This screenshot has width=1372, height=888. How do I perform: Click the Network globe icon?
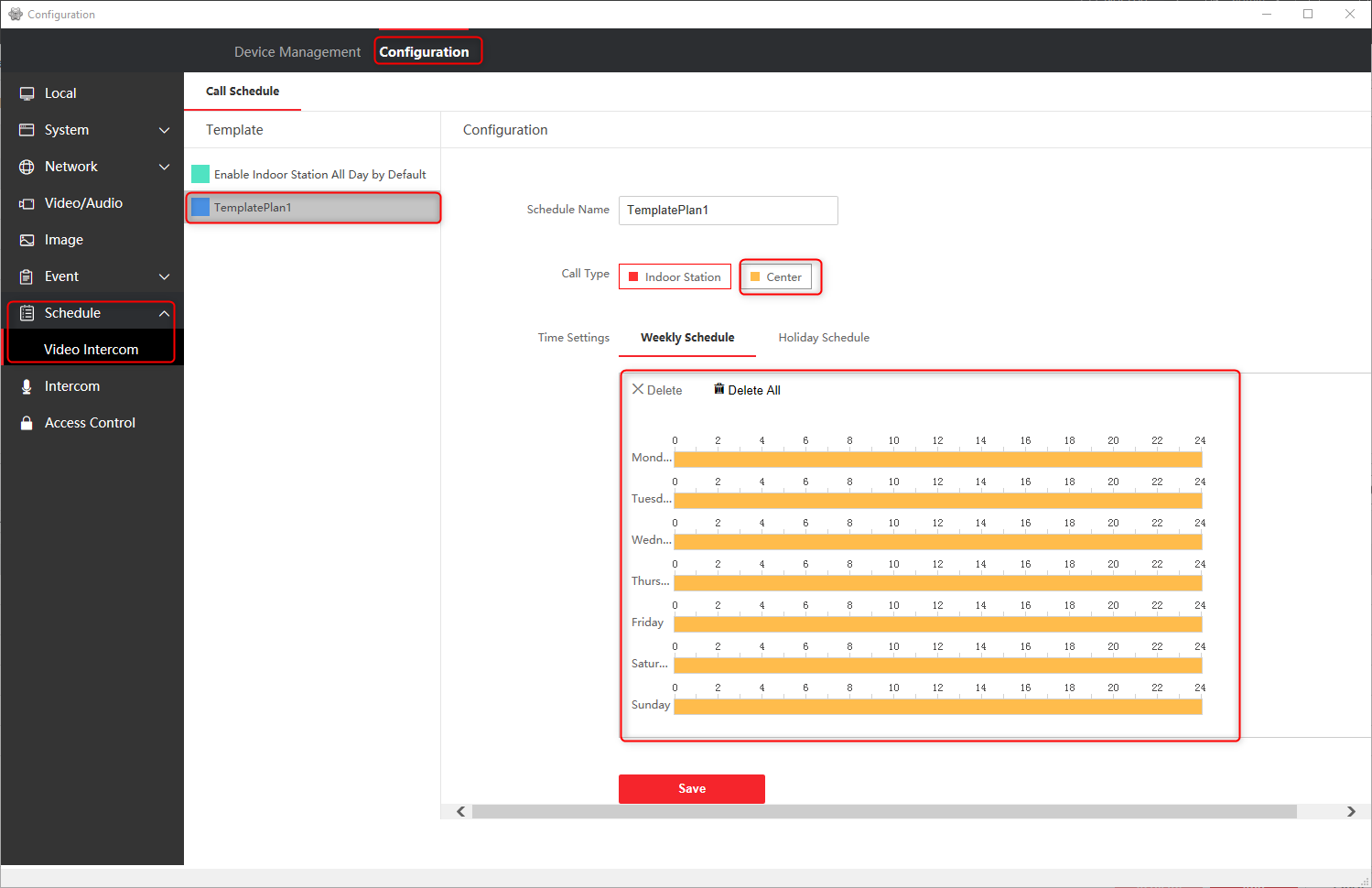pyautogui.click(x=27, y=167)
